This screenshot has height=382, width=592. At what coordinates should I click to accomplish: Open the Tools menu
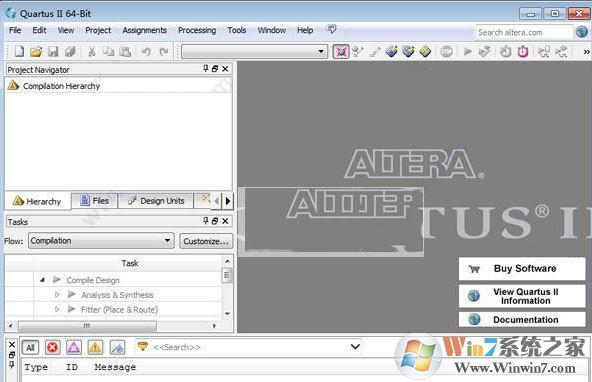click(237, 30)
